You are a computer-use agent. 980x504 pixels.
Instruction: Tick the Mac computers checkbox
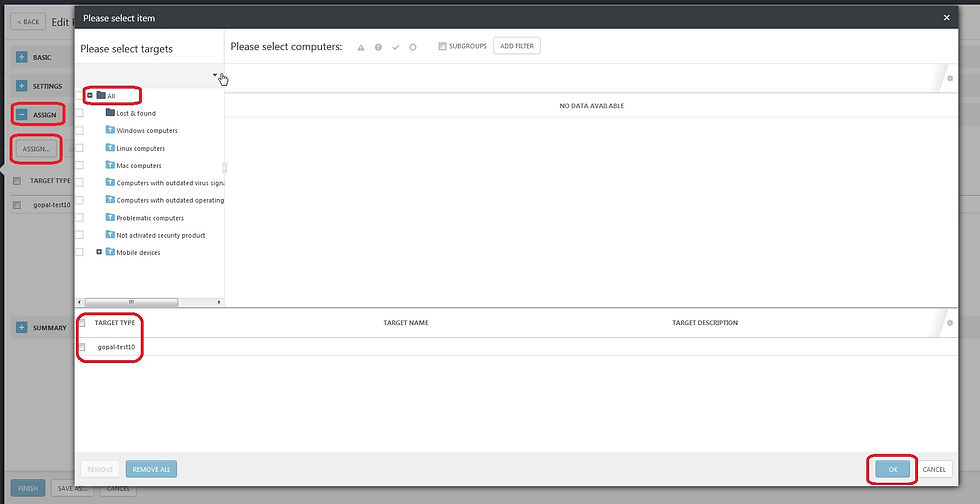pos(79,166)
